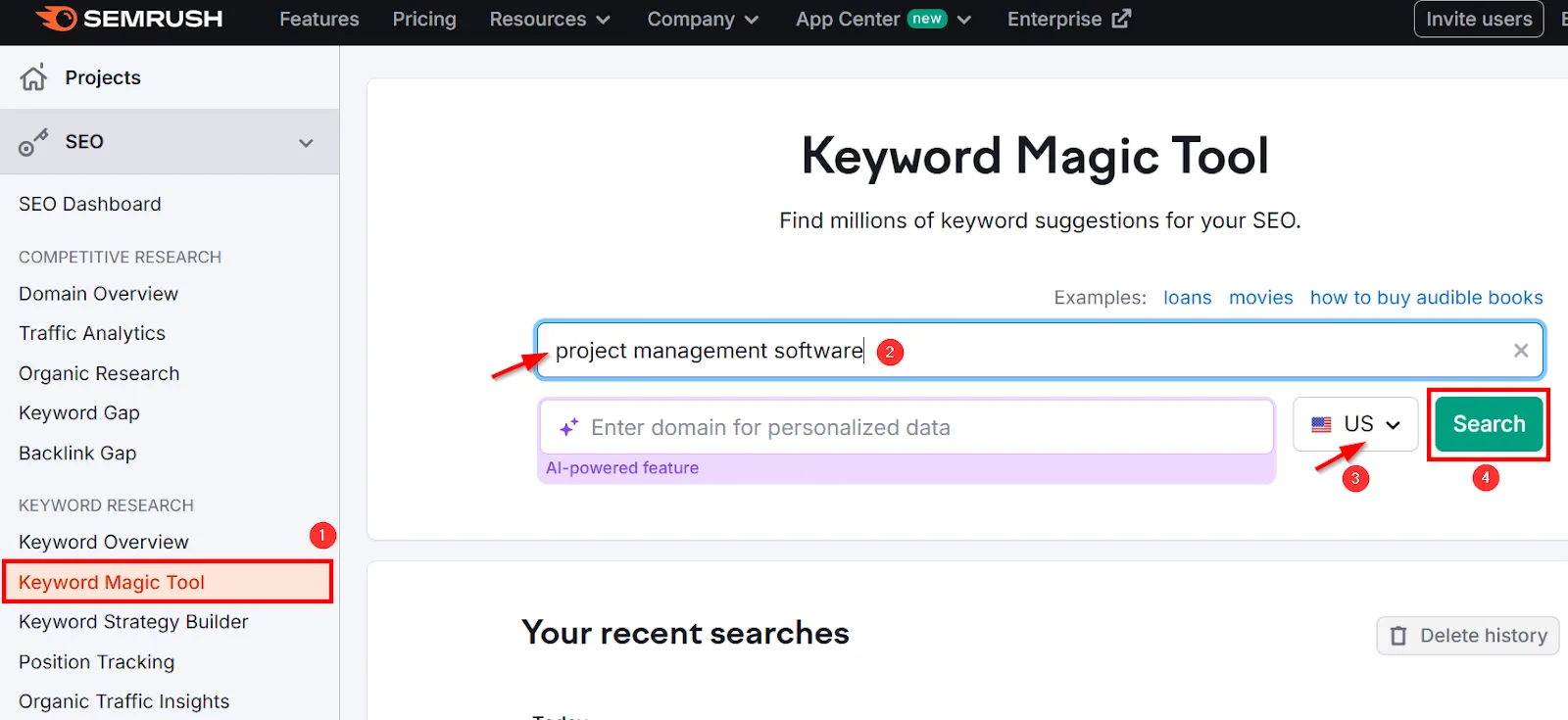Open Keyword Overview
The width and height of the screenshot is (1568, 720).
[104, 542]
